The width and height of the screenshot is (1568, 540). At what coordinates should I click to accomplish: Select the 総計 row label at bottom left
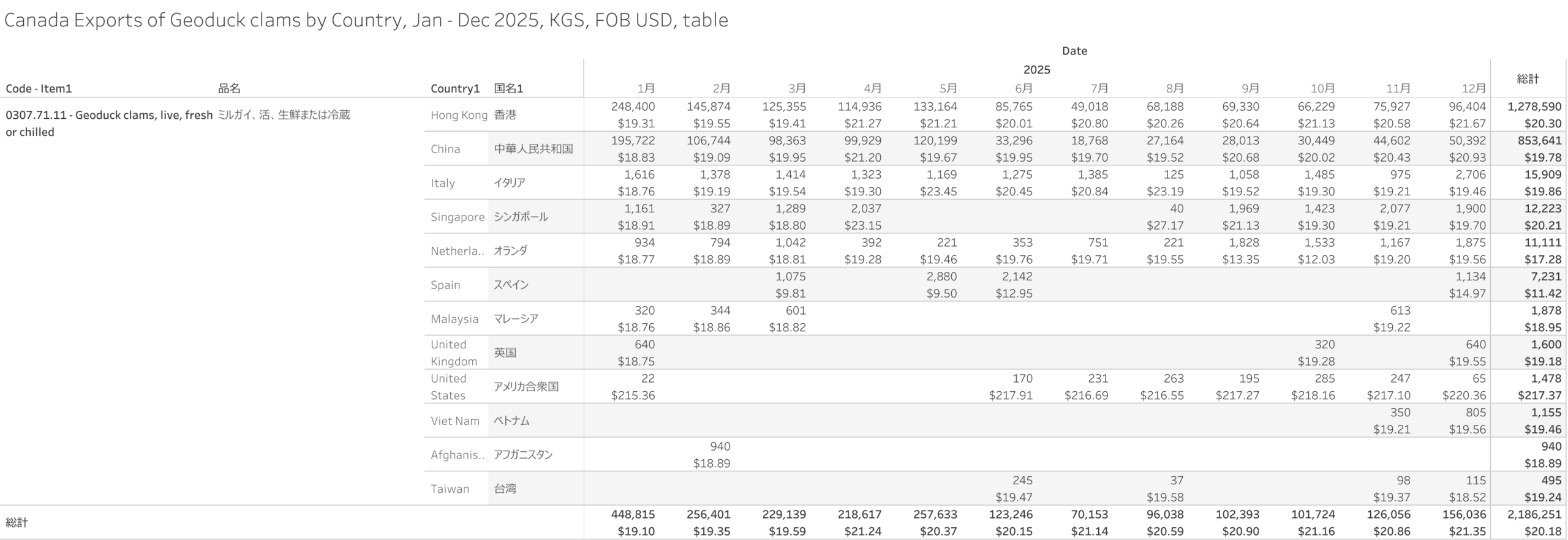coord(17,522)
